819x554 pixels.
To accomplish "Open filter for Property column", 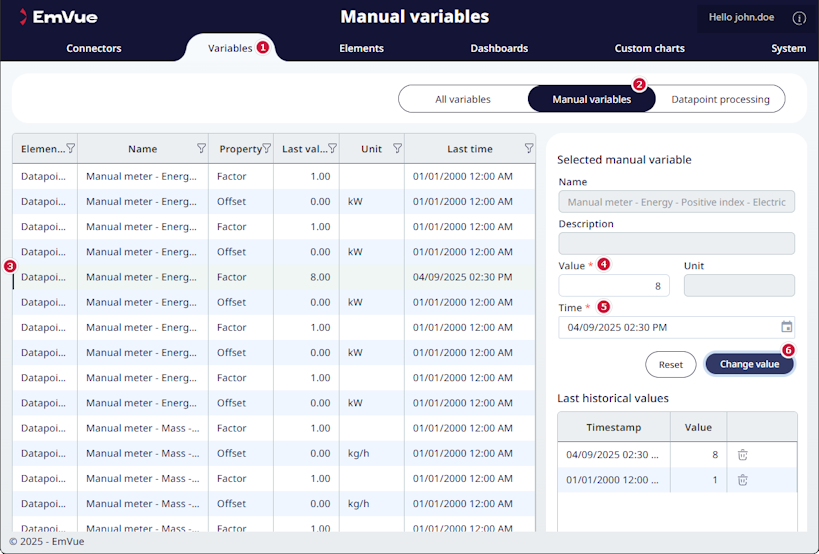I will pos(266,149).
